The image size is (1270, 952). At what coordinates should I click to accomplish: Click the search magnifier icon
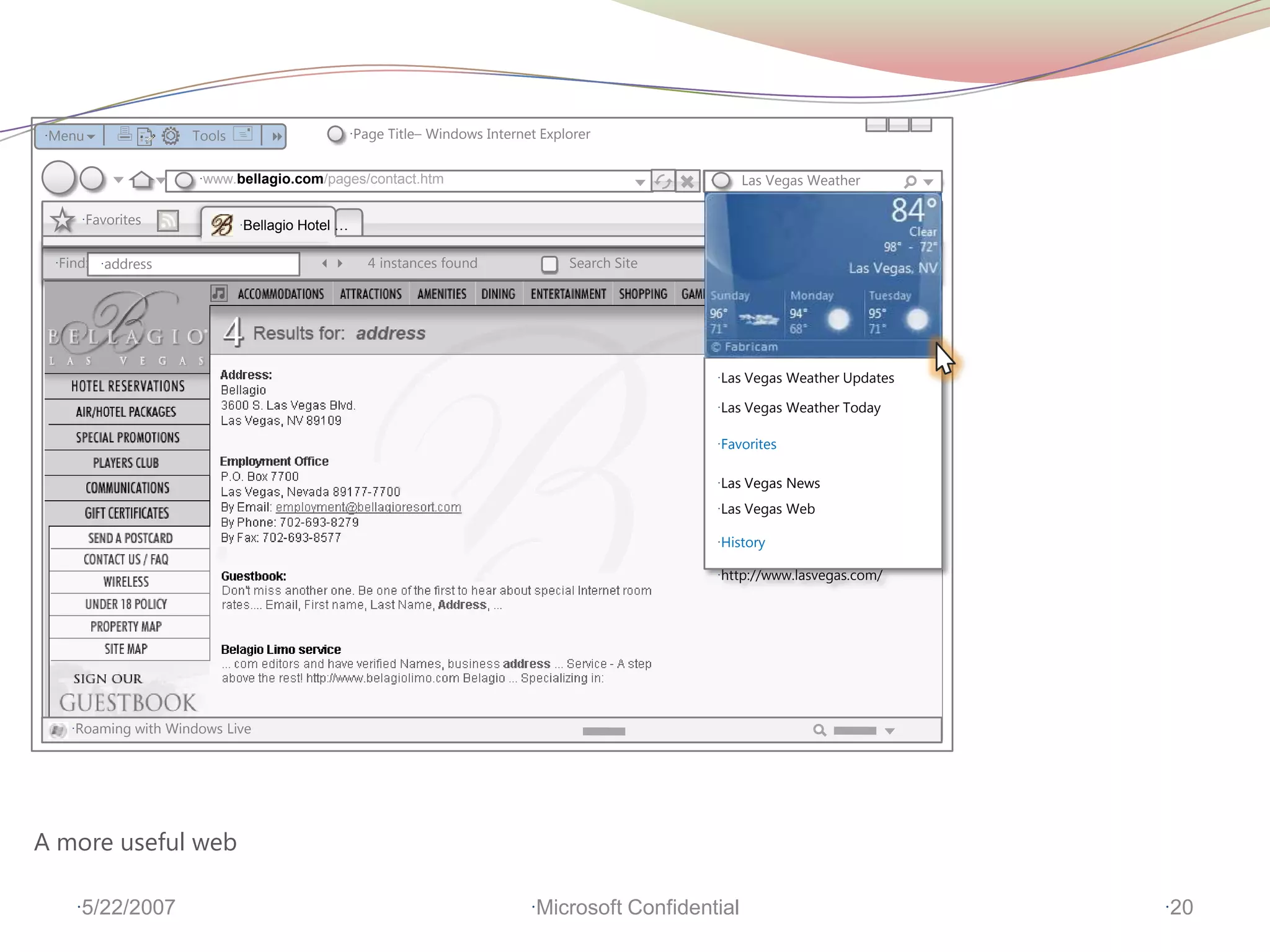pos(910,182)
